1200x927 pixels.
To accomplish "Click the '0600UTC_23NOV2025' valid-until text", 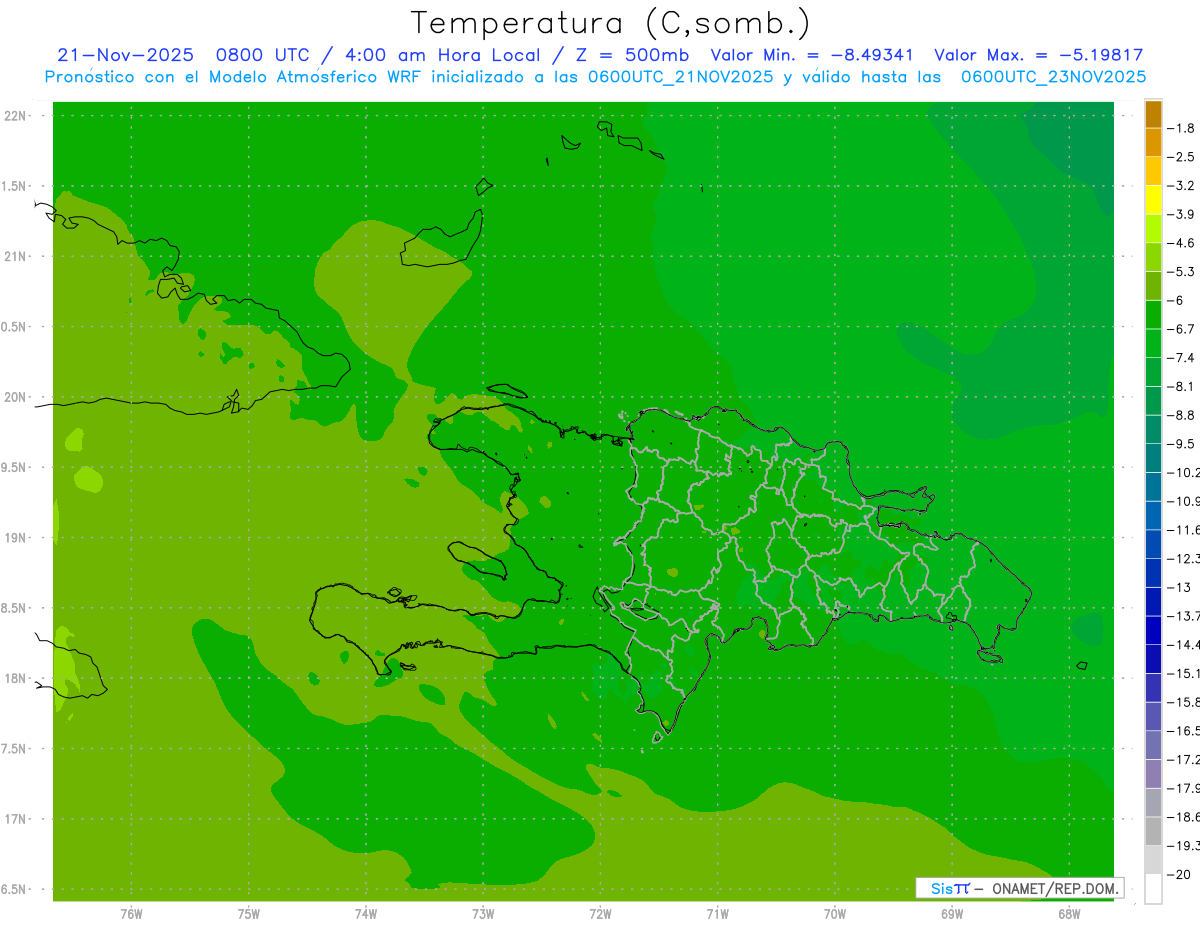I will (x=1053, y=77).
